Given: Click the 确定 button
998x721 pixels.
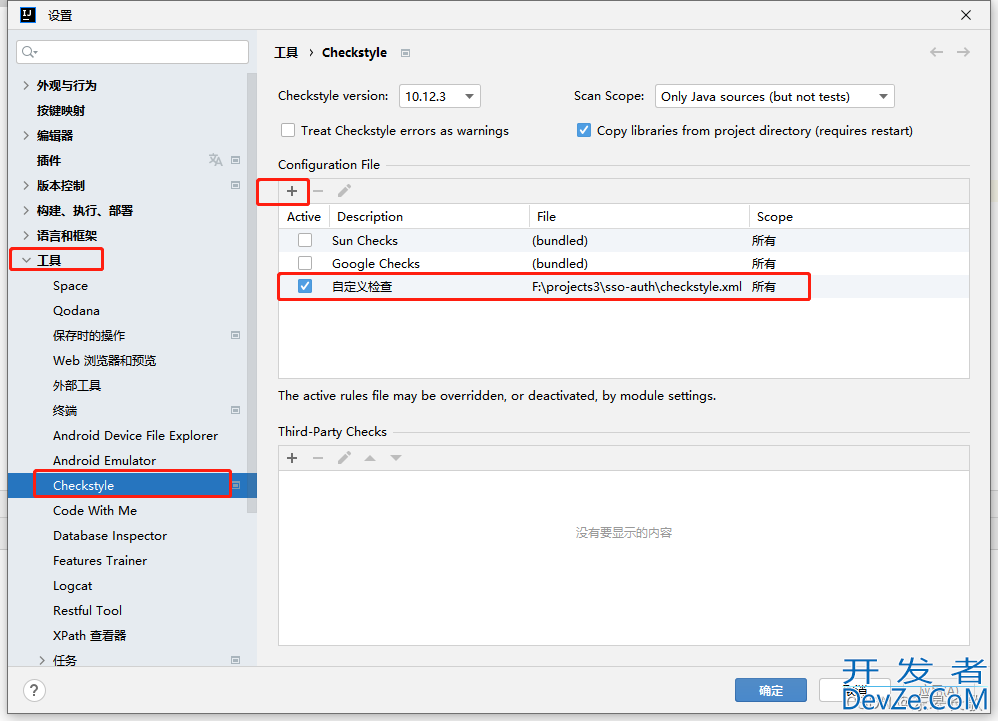Looking at the screenshot, I should 770,690.
